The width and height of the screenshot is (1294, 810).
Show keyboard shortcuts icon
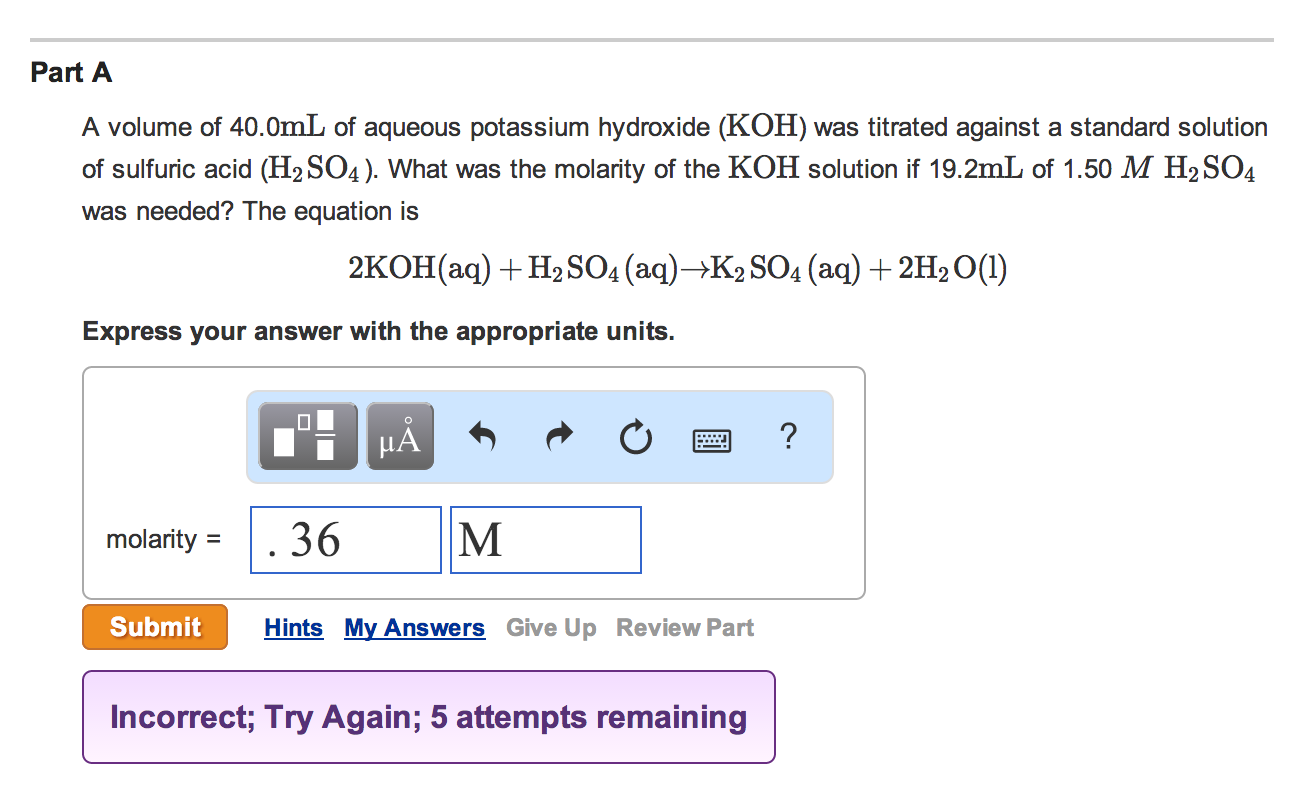pos(712,438)
